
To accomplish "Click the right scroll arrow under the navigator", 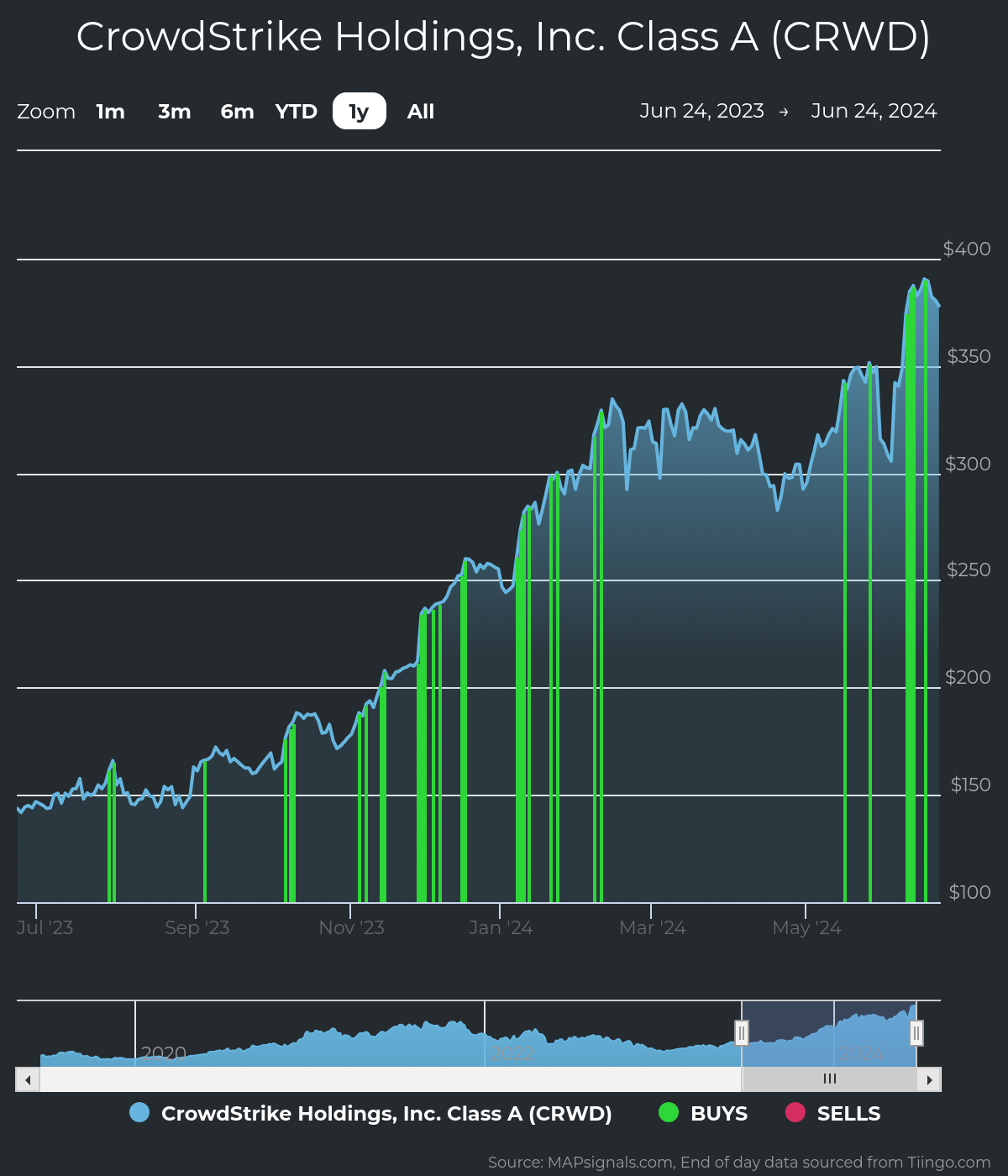I will [x=931, y=1079].
